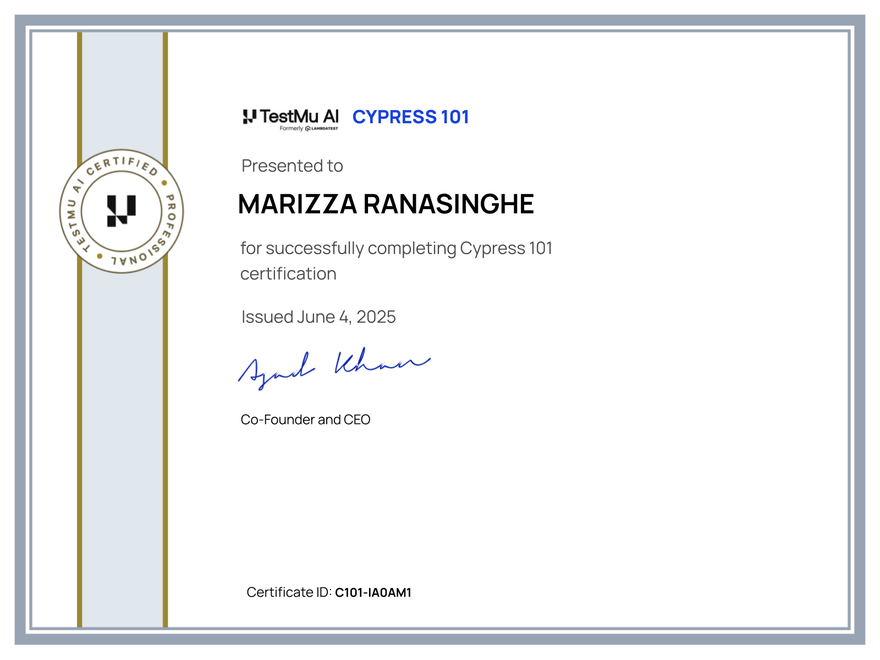The height and width of the screenshot is (660, 880).
Task: Click the LambdaTest logo next to 'Formerly'
Action: click(322, 128)
